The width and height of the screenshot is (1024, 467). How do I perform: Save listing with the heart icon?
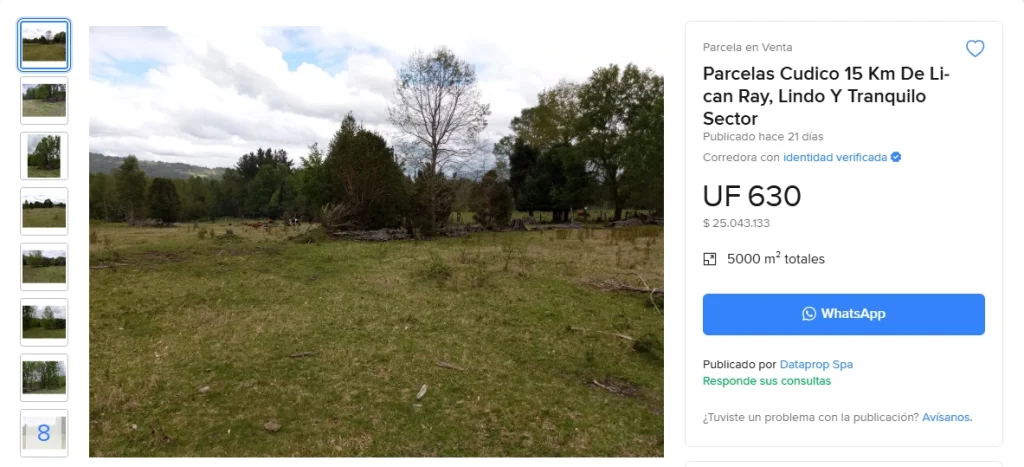(x=974, y=48)
